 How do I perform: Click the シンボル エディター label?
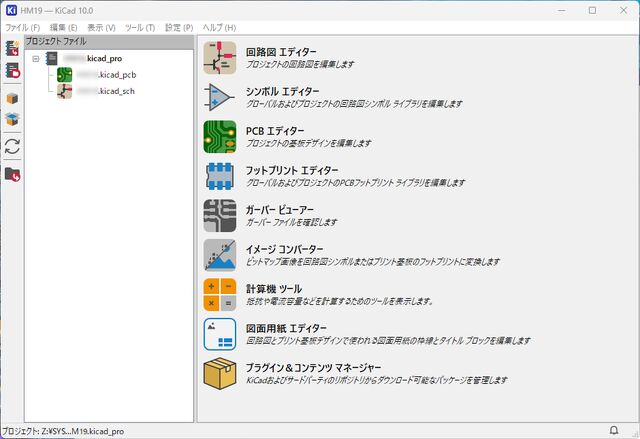tap(282, 92)
